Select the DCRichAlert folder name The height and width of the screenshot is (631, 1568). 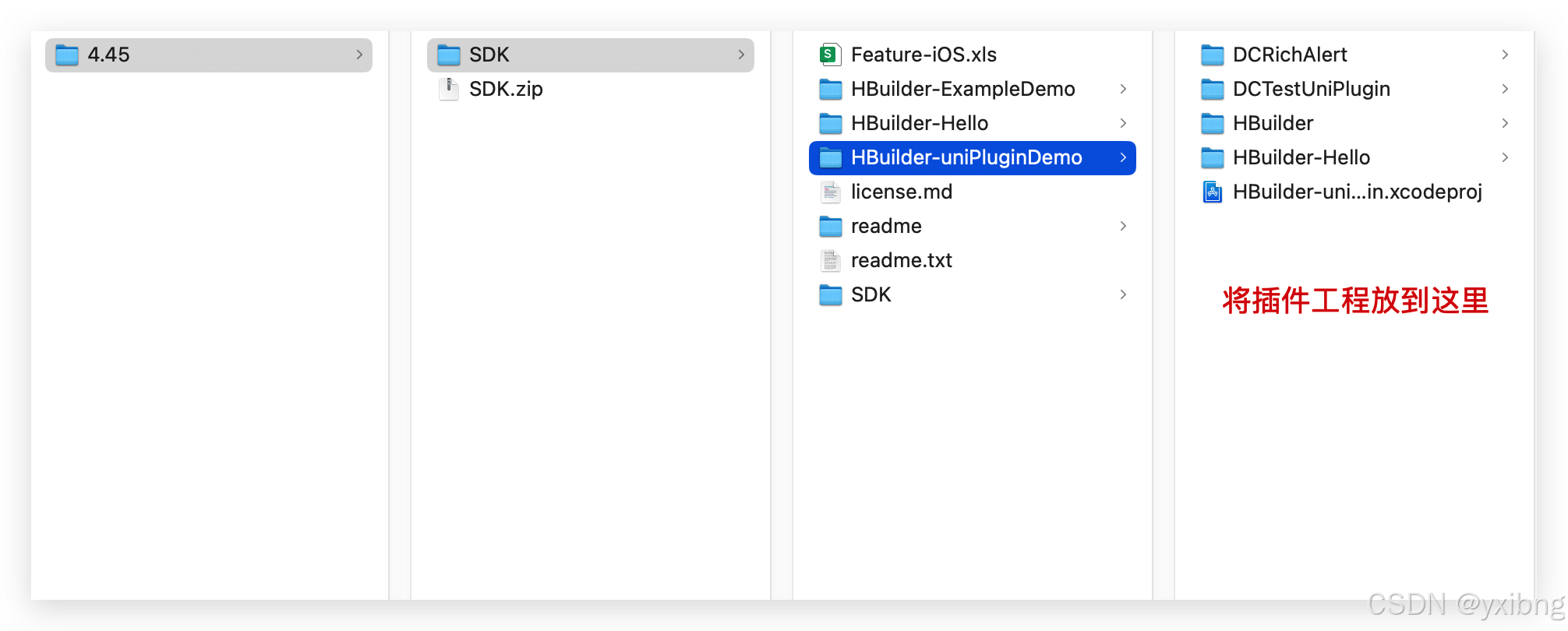(x=1290, y=55)
